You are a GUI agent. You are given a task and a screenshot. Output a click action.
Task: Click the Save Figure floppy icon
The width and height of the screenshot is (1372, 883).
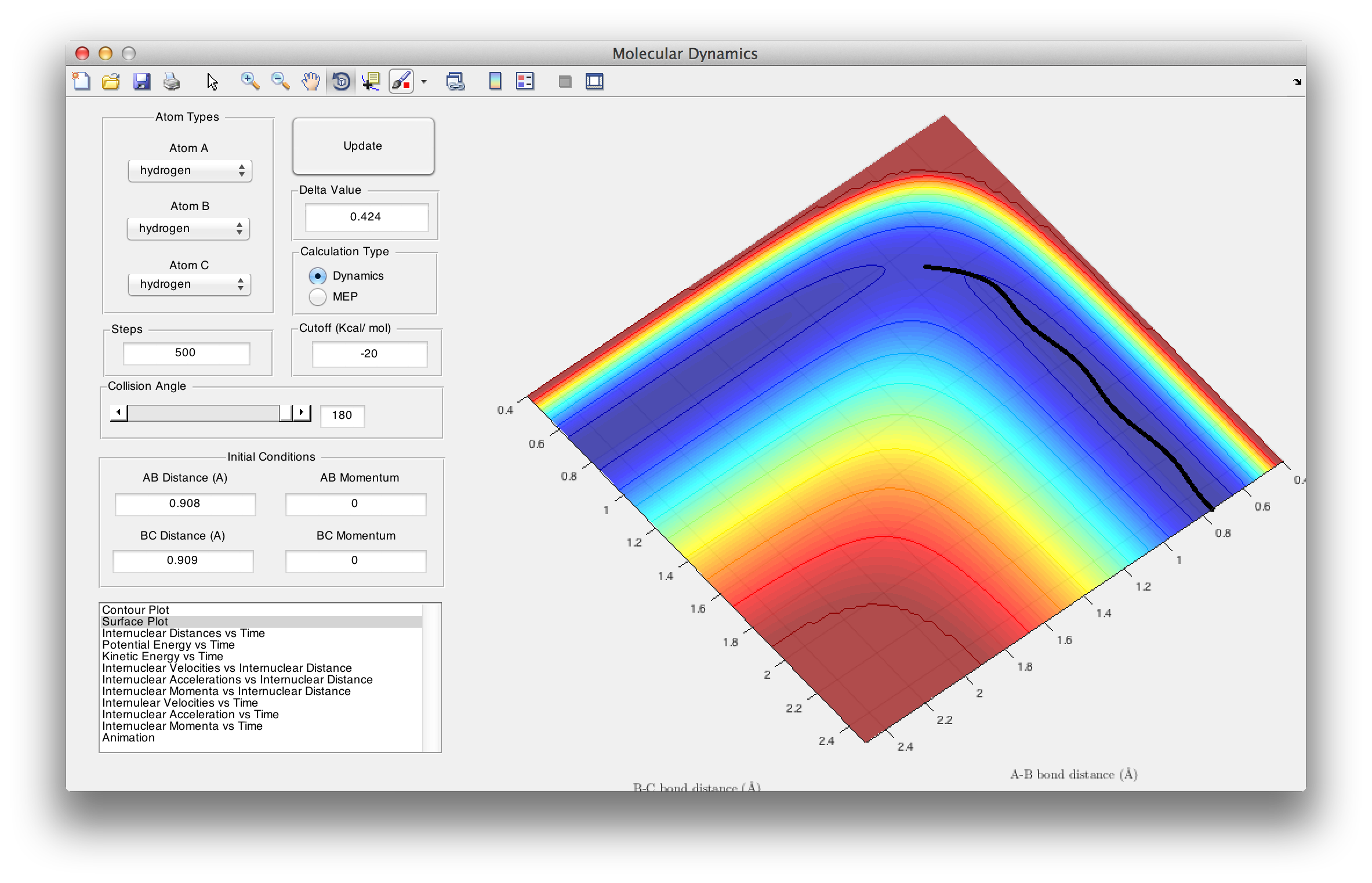click(141, 82)
